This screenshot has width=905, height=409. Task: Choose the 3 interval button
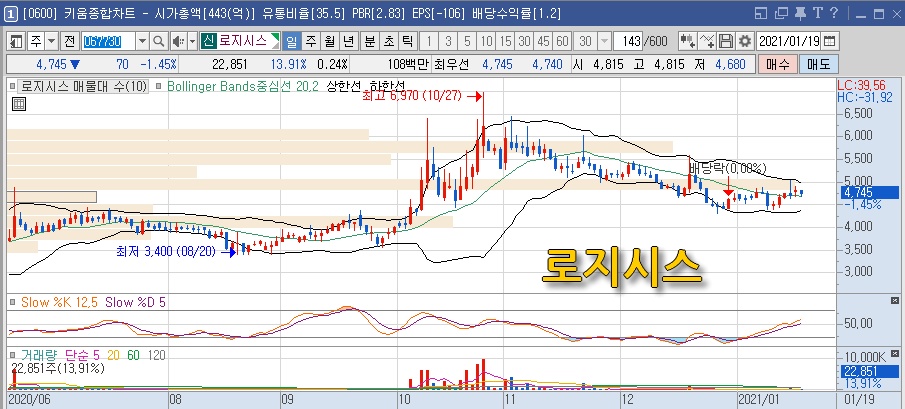pyautogui.click(x=448, y=41)
